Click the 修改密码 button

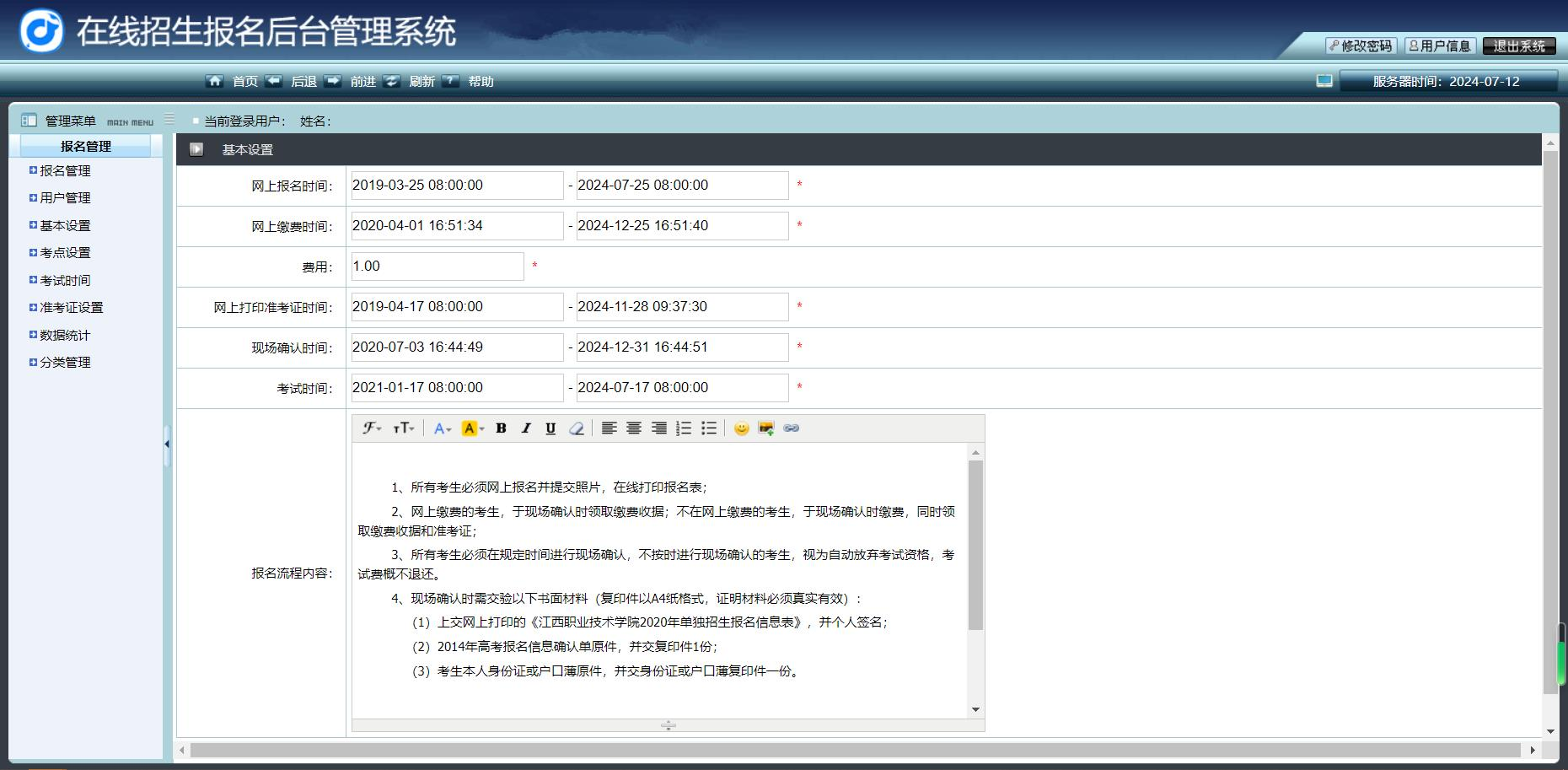1361,46
